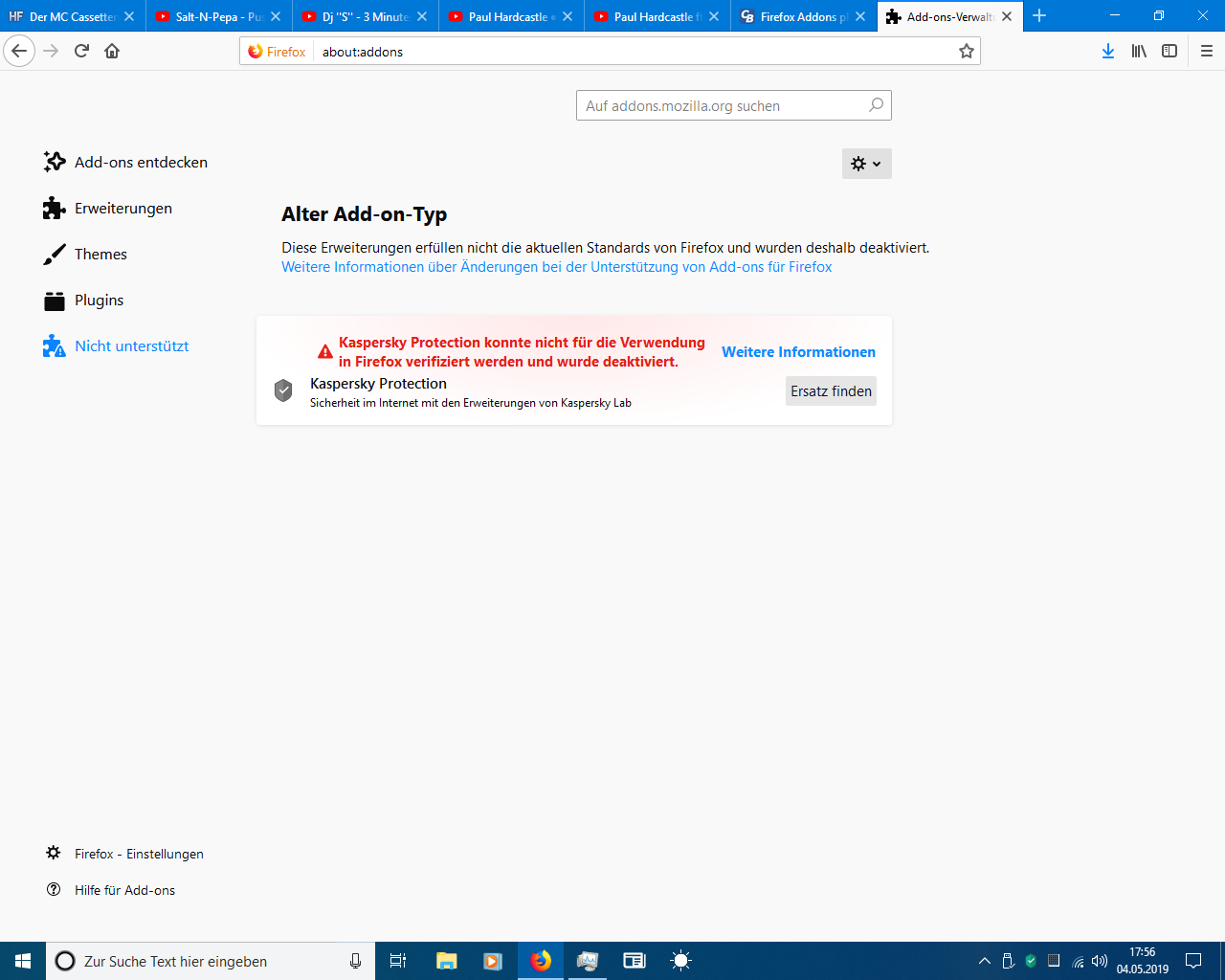Click the Firefox taskbar icon
This screenshot has height=980, width=1225.
pyautogui.click(x=541, y=961)
